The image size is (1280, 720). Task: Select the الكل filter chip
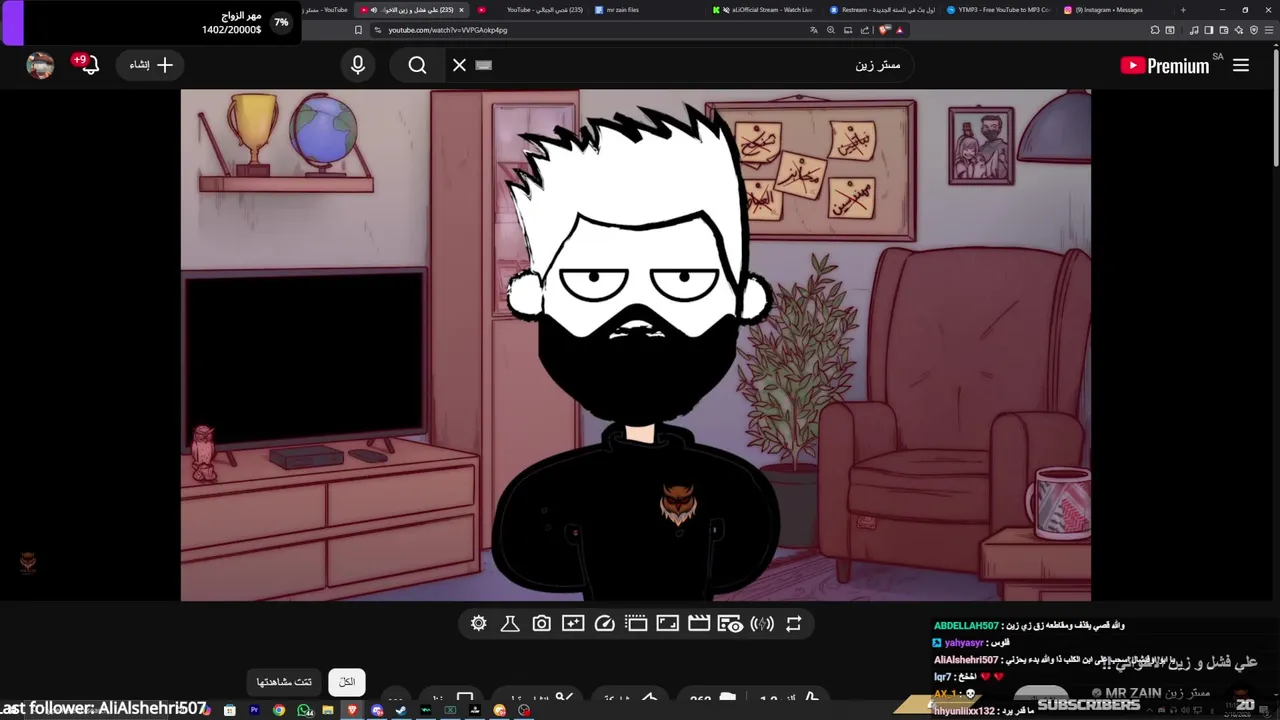pos(347,682)
